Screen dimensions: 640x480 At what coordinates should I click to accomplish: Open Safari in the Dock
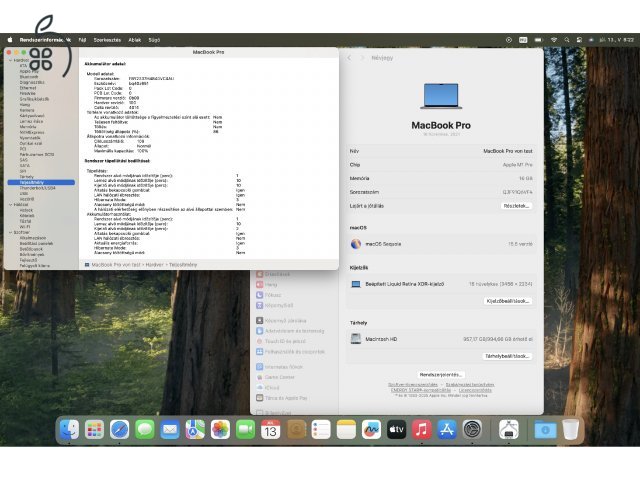pos(120,429)
